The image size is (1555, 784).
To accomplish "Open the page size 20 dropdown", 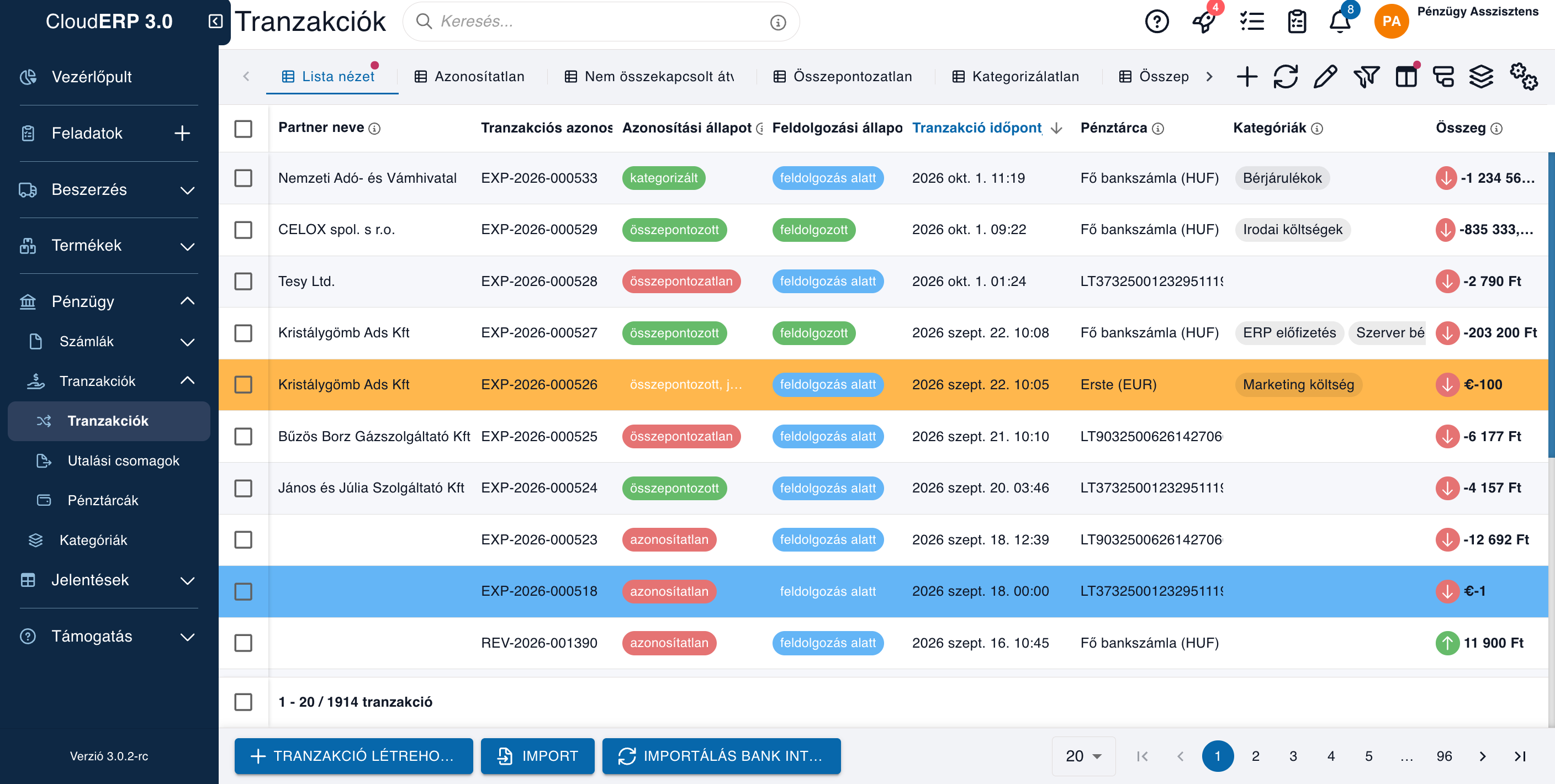I will (x=1083, y=756).
